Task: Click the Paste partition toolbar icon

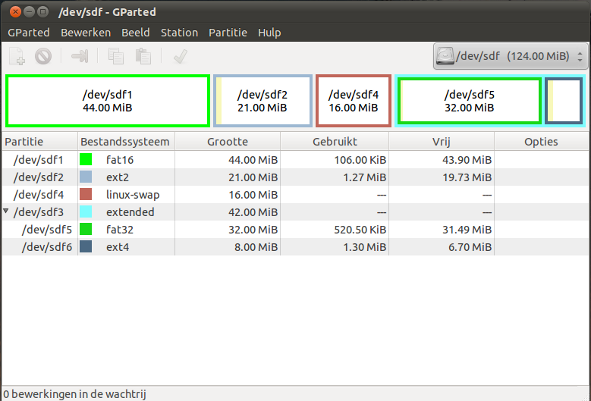Action: pos(143,57)
